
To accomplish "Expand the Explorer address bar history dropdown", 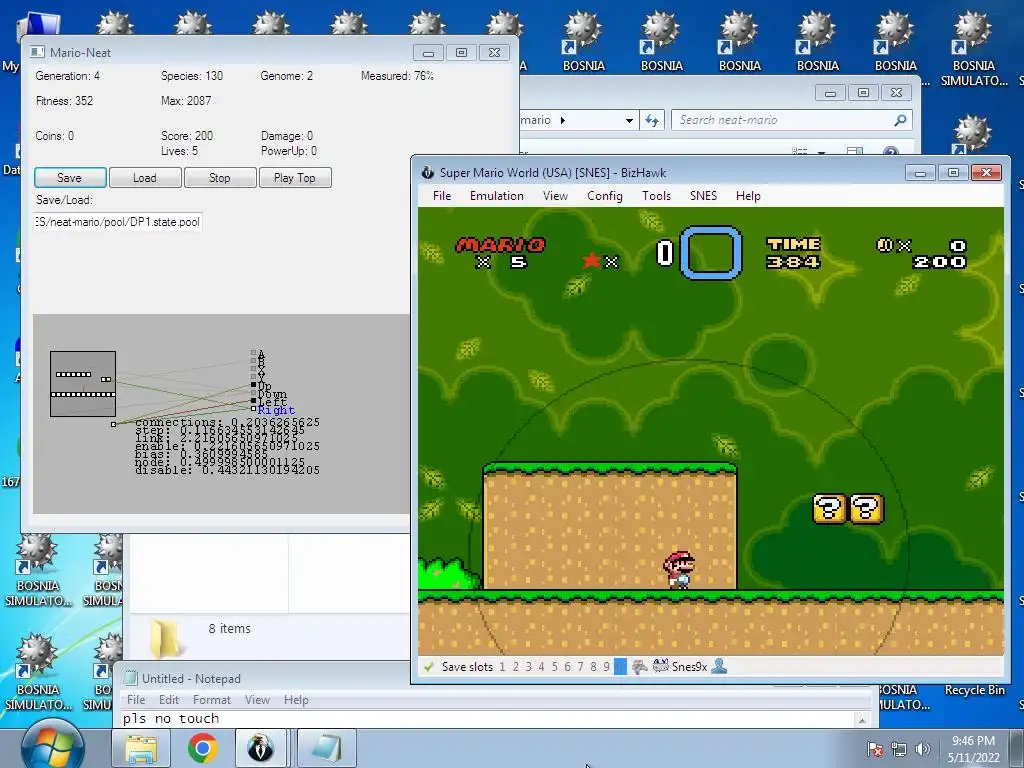I will click(x=629, y=120).
